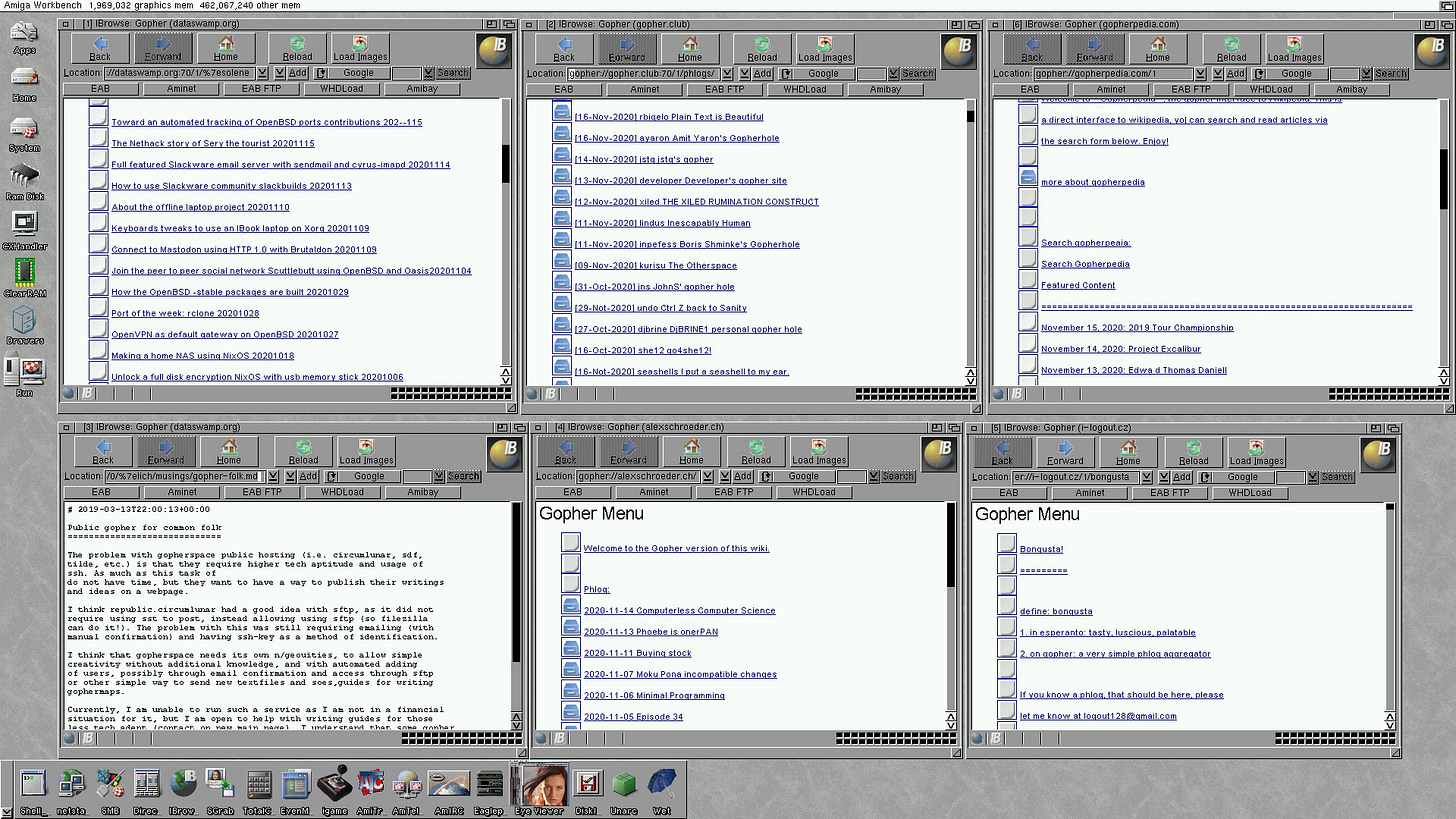Screen dimensions: 1456x819
Task: Open location history dropdown in alexschroeder.ch window
Action: coord(707,476)
